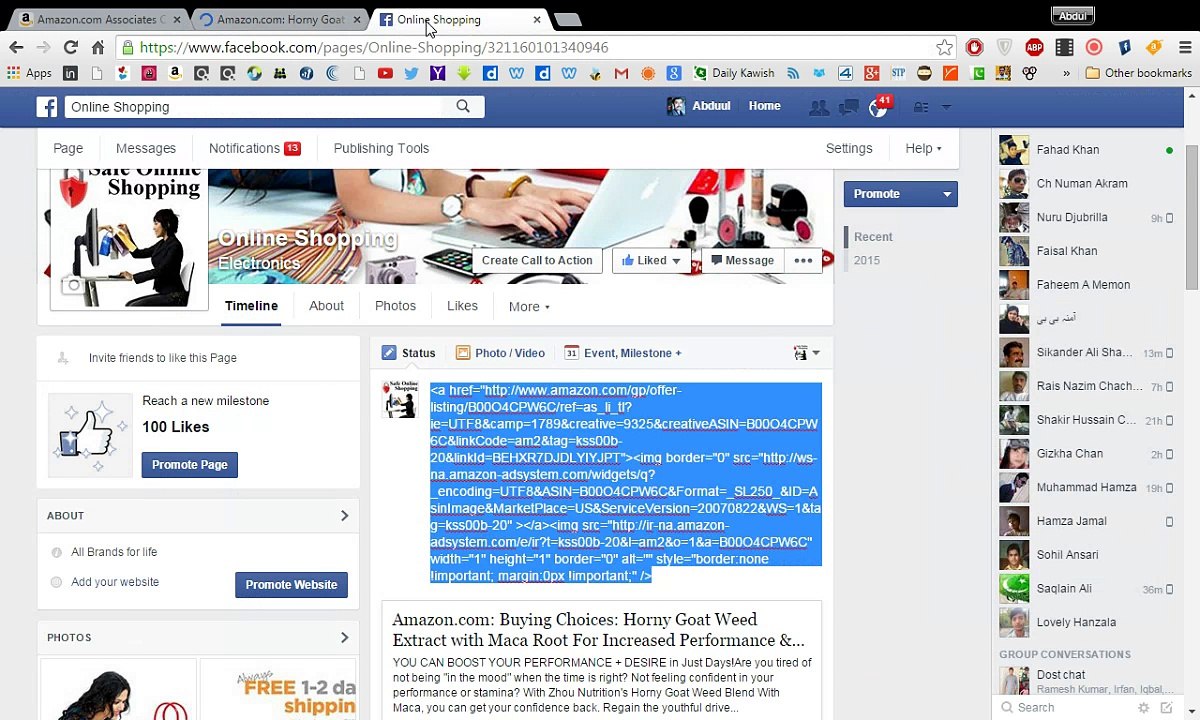The height and width of the screenshot is (720, 1200).
Task: Open the account menu arrow in top bar
Action: click(946, 107)
